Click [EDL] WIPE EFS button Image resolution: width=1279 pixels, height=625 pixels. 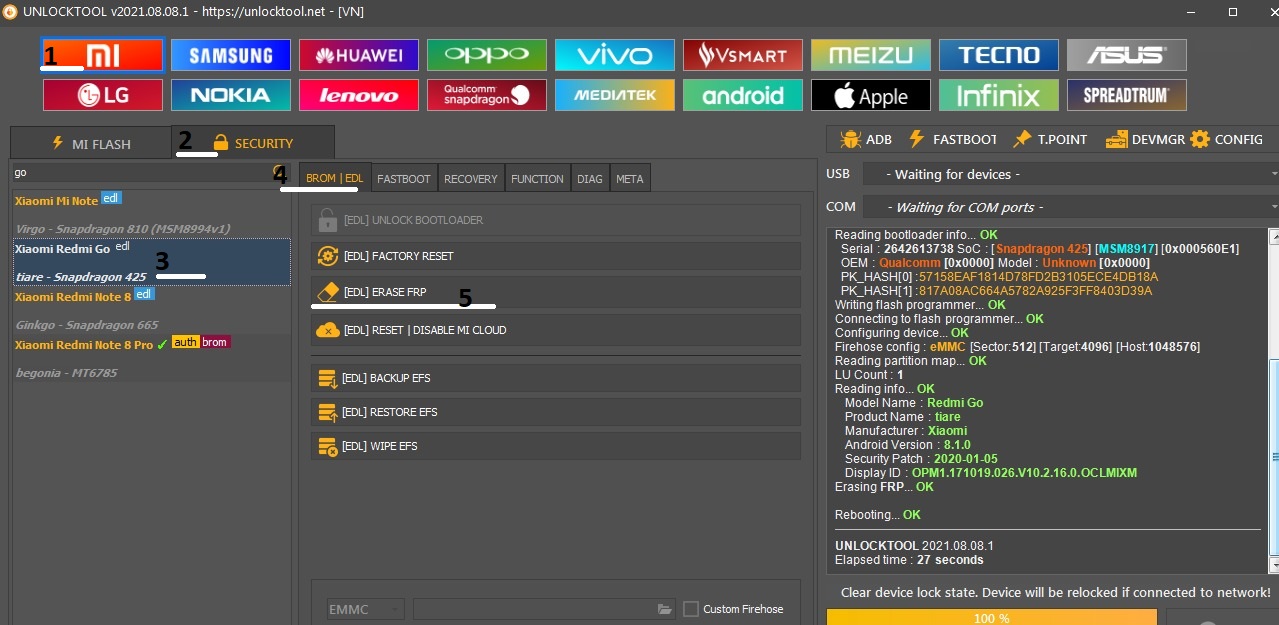coord(556,446)
